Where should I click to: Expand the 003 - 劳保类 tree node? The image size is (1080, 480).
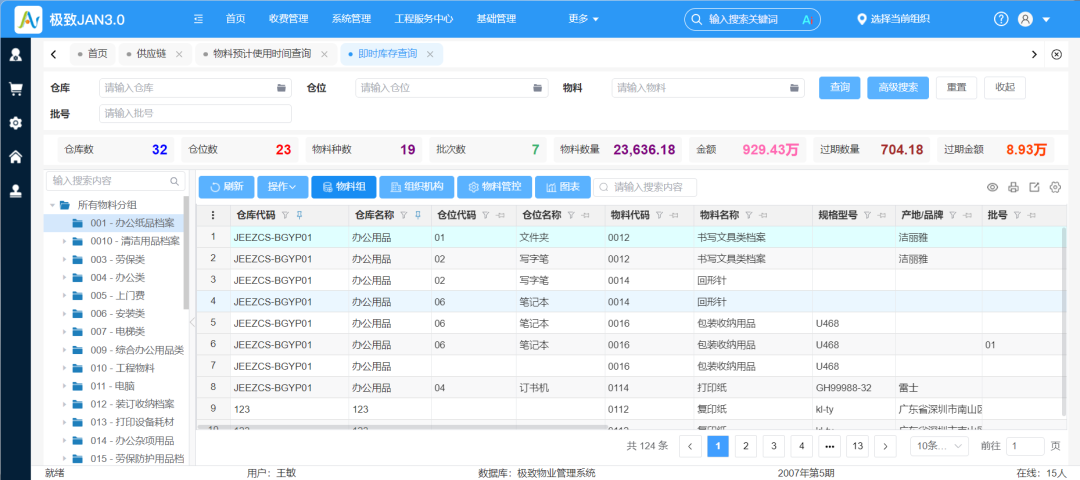click(x=63, y=260)
